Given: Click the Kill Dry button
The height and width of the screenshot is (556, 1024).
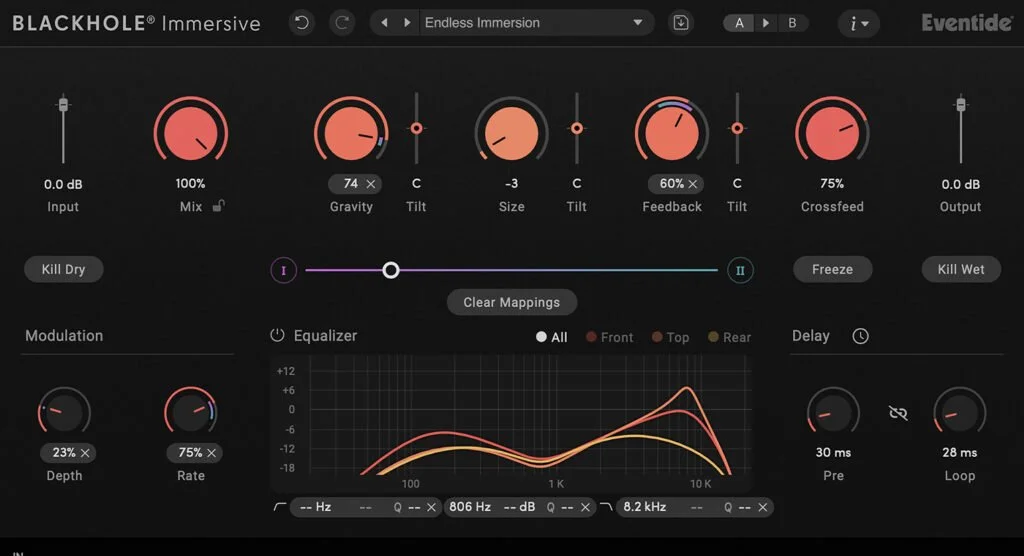Looking at the screenshot, I should click(x=63, y=269).
